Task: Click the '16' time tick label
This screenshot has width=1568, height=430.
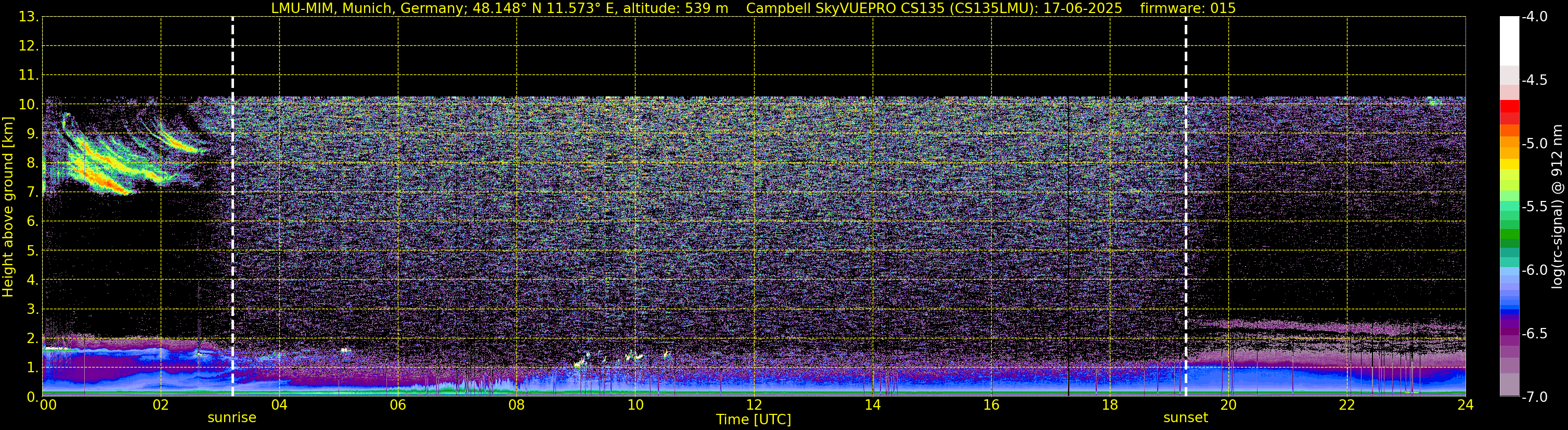Action: click(991, 405)
